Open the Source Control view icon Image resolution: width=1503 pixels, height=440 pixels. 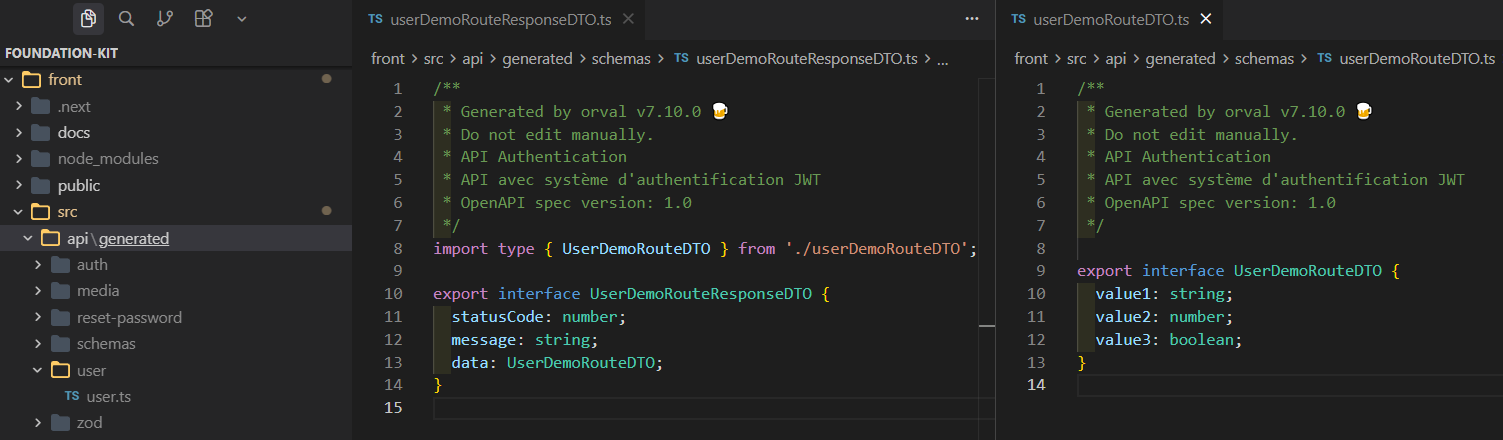[x=165, y=18]
